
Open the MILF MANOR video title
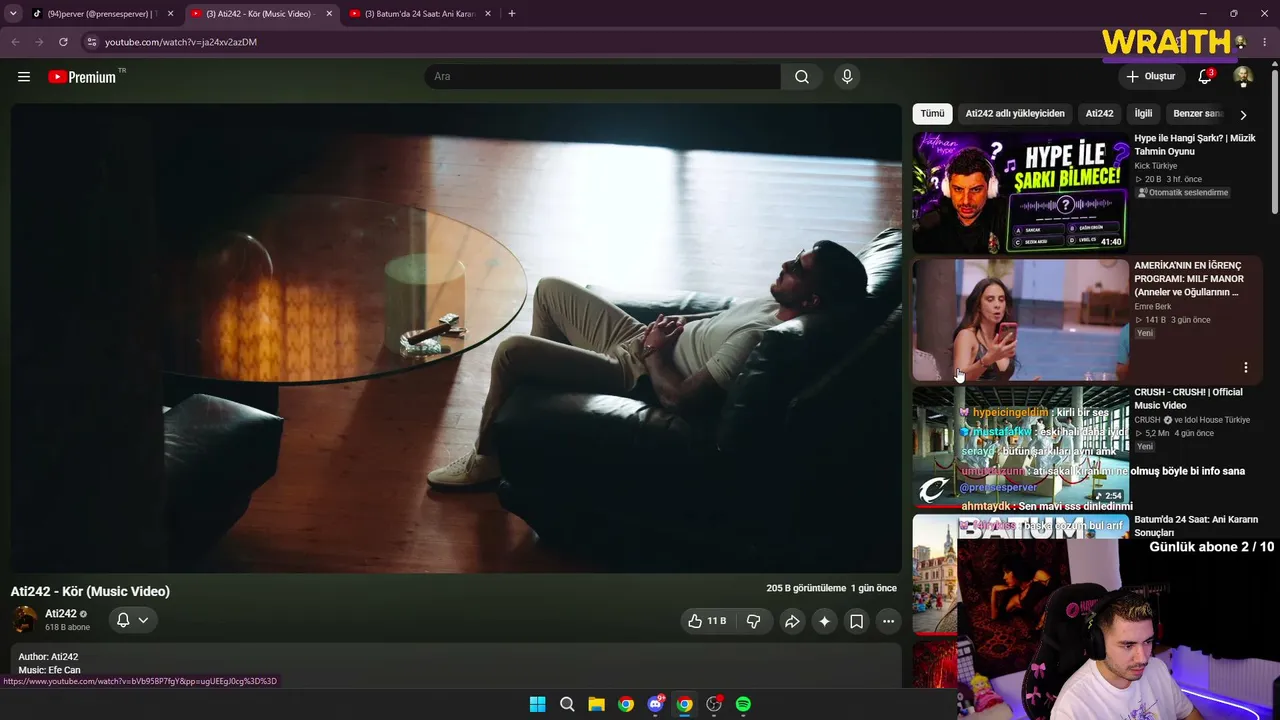click(x=1189, y=279)
